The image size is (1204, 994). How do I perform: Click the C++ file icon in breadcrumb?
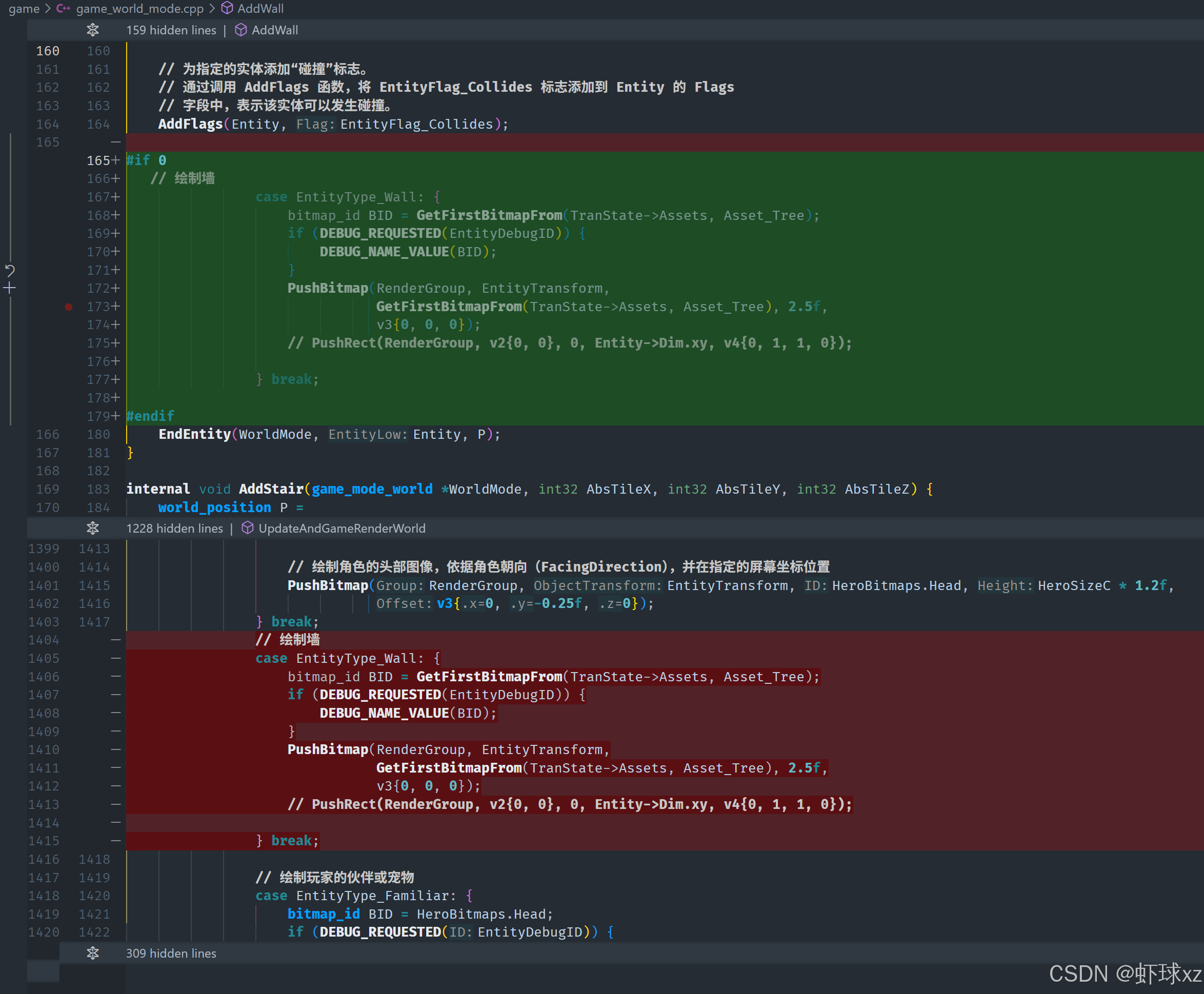[x=63, y=9]
